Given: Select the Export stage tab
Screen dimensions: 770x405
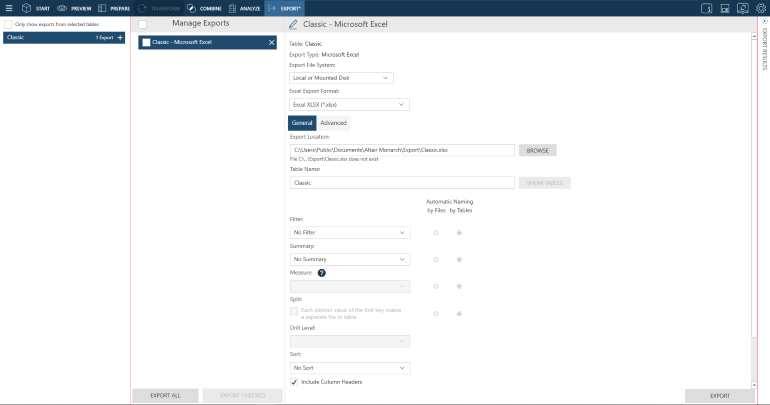Looking at the screenshot, I should coord(284,8).
